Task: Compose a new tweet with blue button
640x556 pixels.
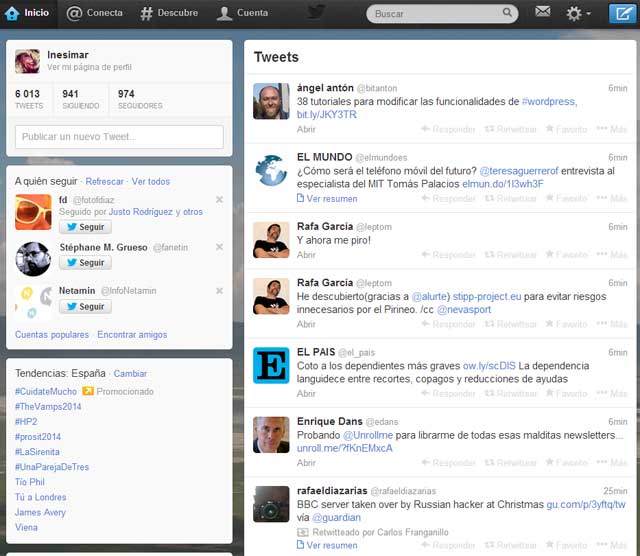Action: tap(622, 14)
